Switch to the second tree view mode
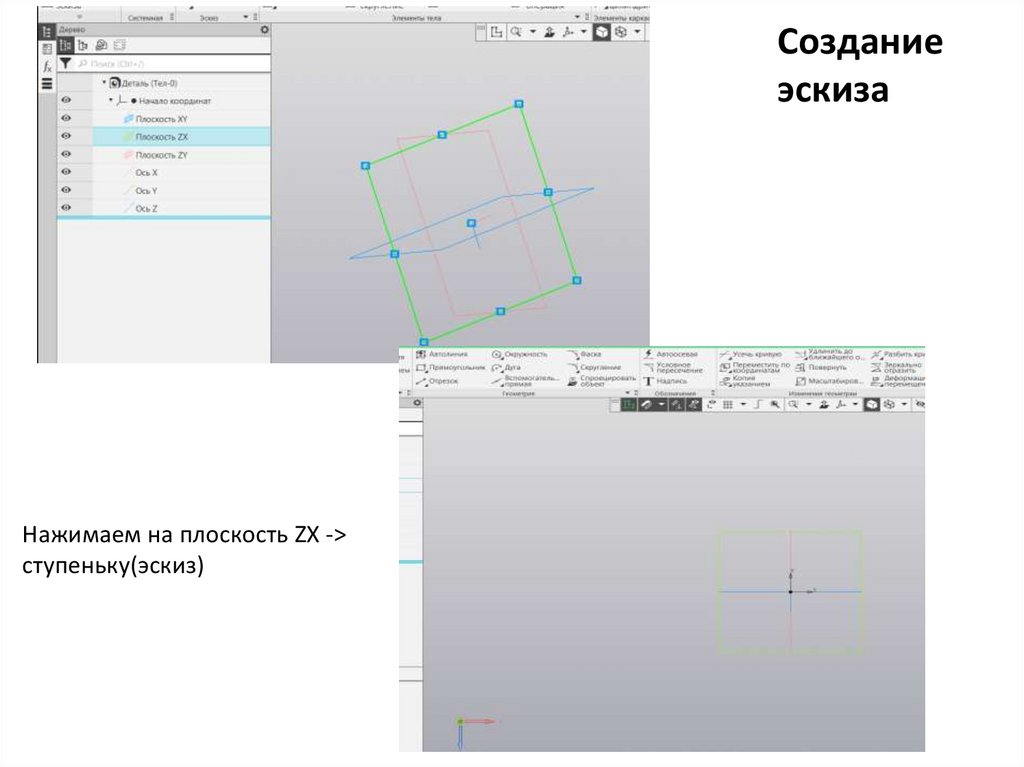The width and height of the screenshot is (1024, 767). [82, 45]
